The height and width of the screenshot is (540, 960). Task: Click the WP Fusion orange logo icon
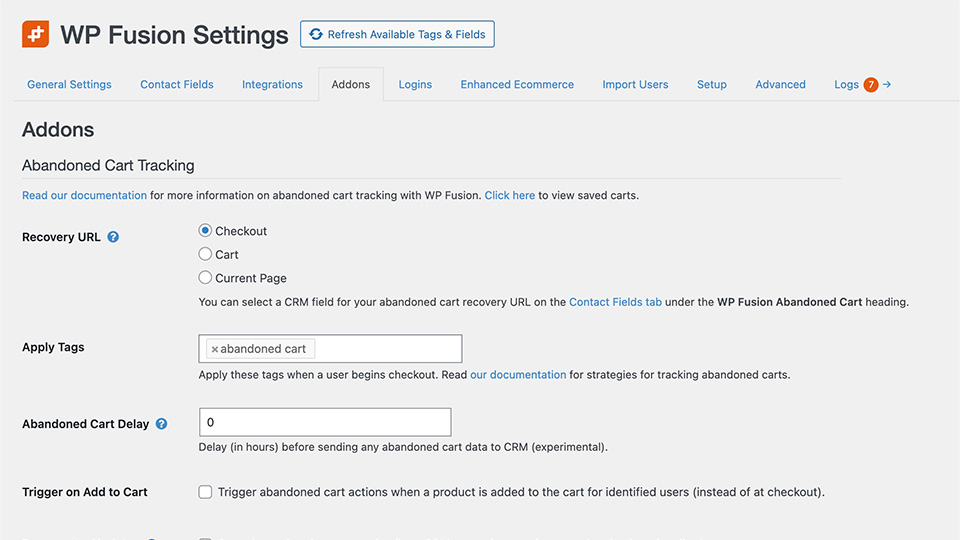click(x=35, y=34)
